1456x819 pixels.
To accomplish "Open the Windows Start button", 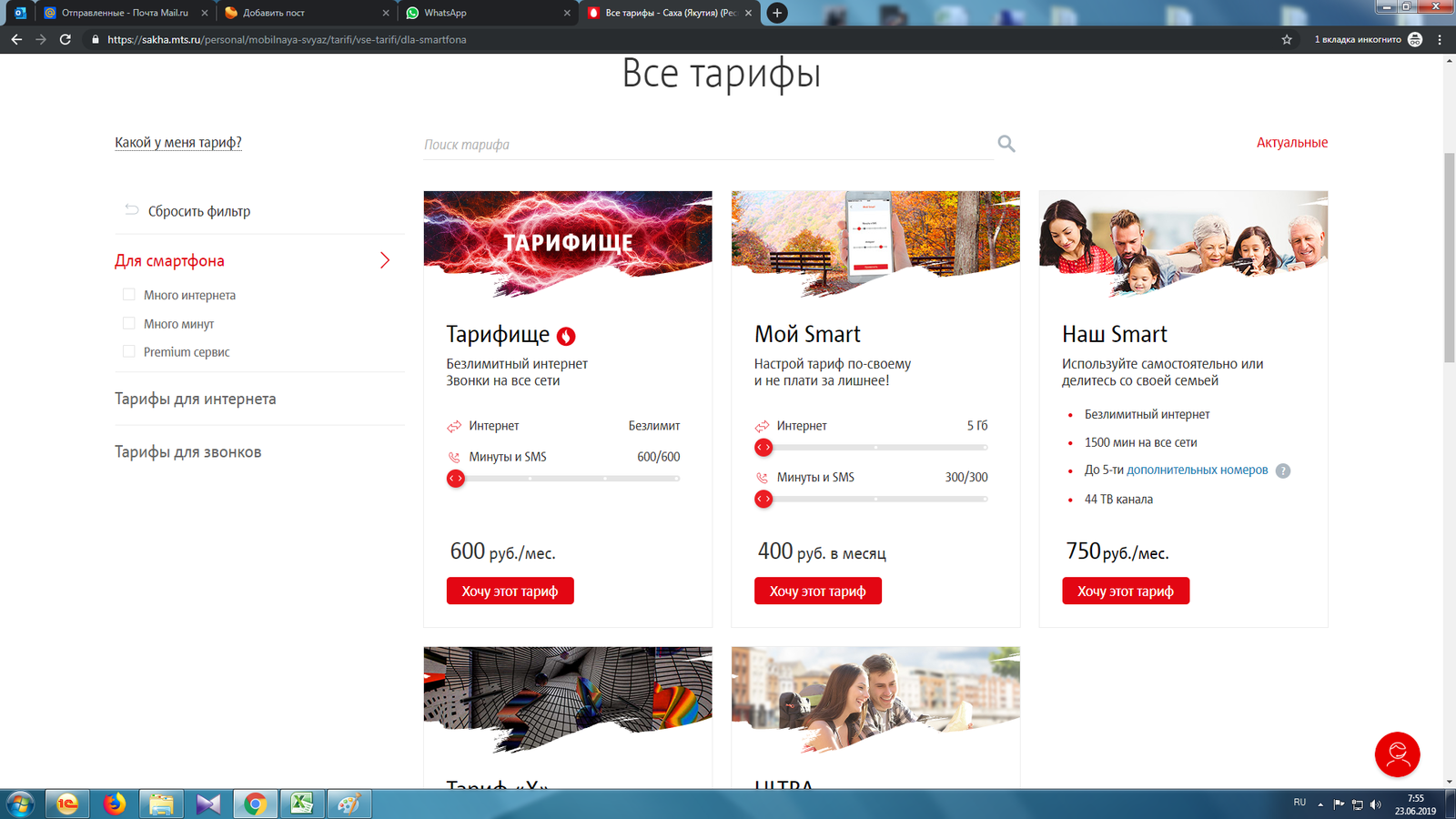I will coord(20,804).
